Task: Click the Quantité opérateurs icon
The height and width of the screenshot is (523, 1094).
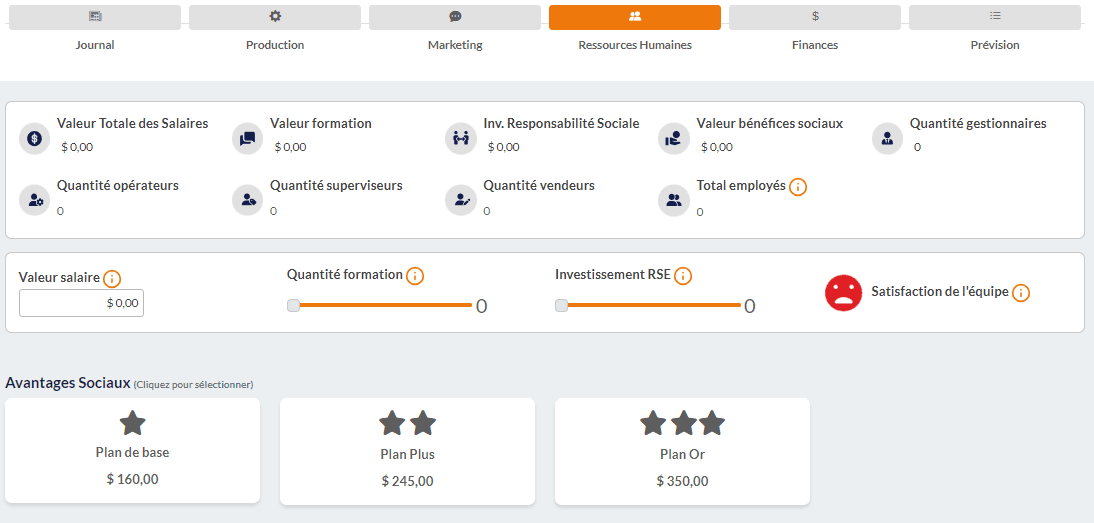Action: click(x=35, y=200)
